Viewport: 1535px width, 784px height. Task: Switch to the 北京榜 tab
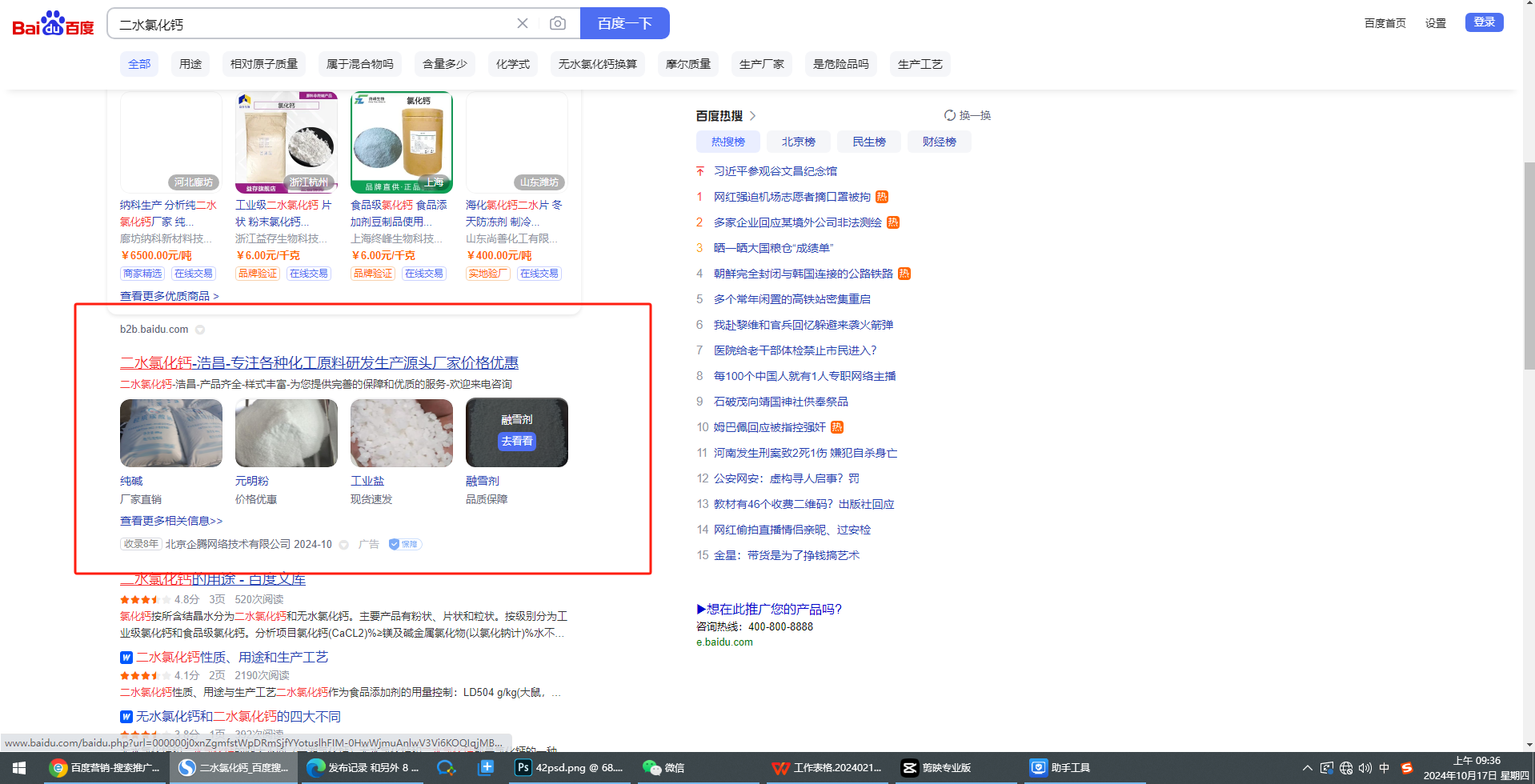click(798, 142)
